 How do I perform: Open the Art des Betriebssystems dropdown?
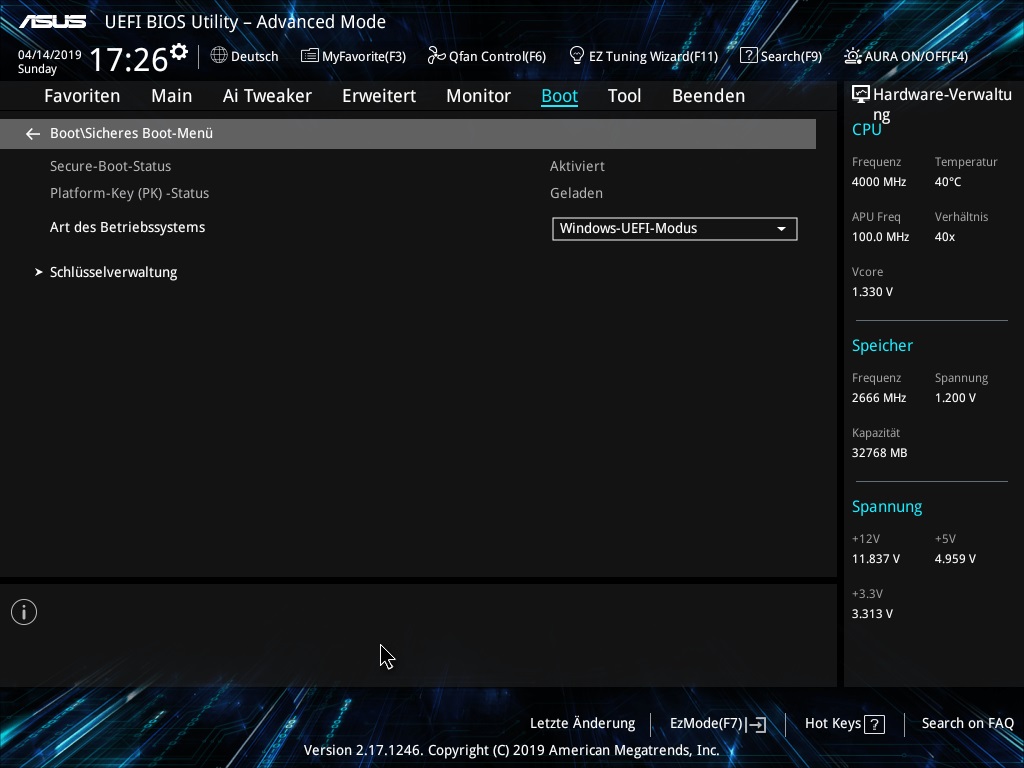pos(675,229)
